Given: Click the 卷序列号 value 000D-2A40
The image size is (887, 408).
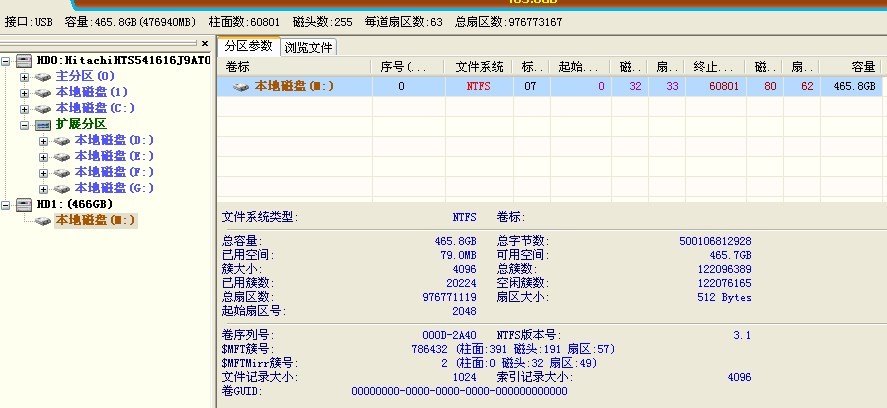Looking at the screenshot, I should pos(449,335).
